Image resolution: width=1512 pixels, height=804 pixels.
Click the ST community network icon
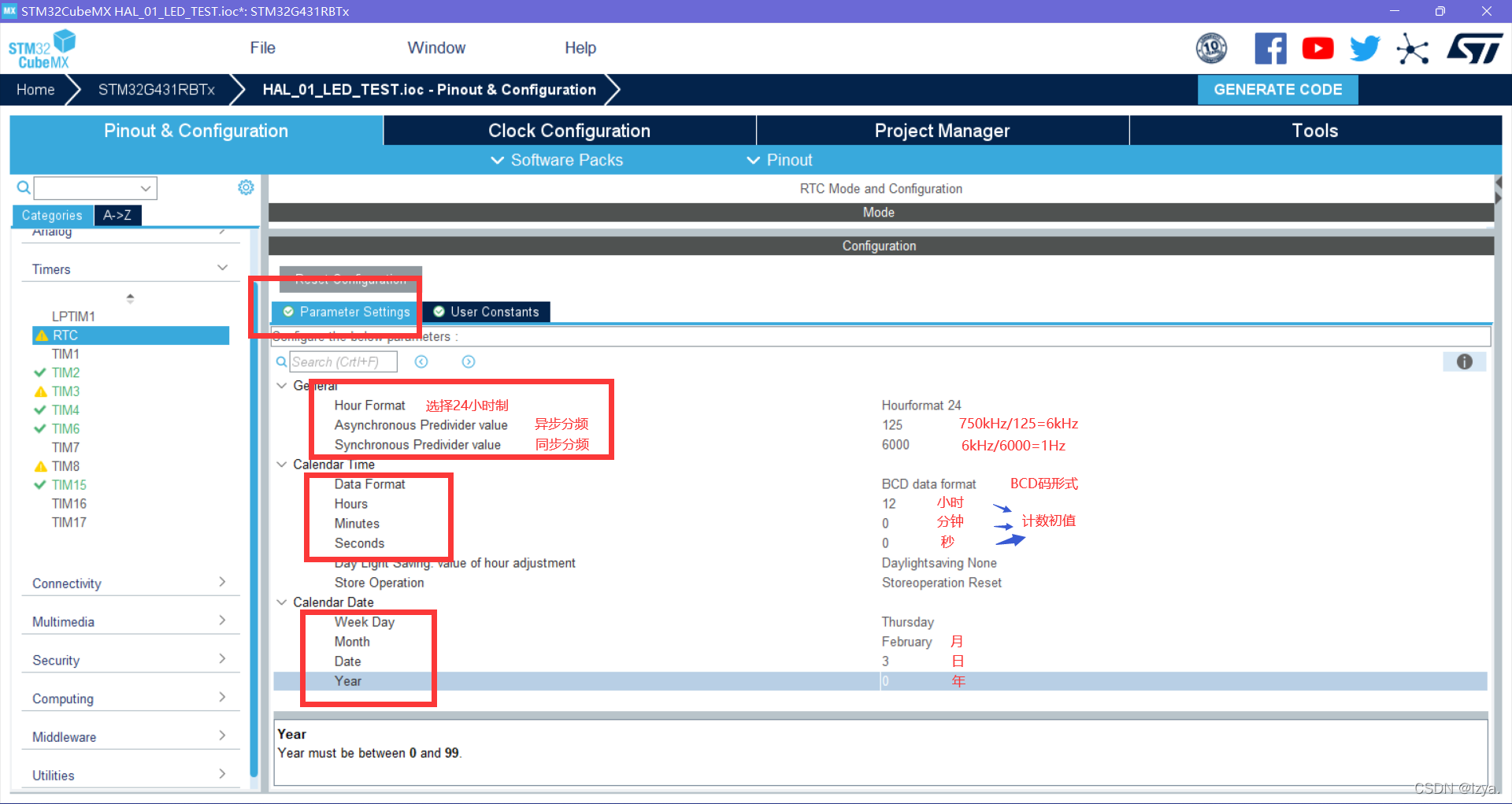pyautogui.click(x=1412, y=49)
